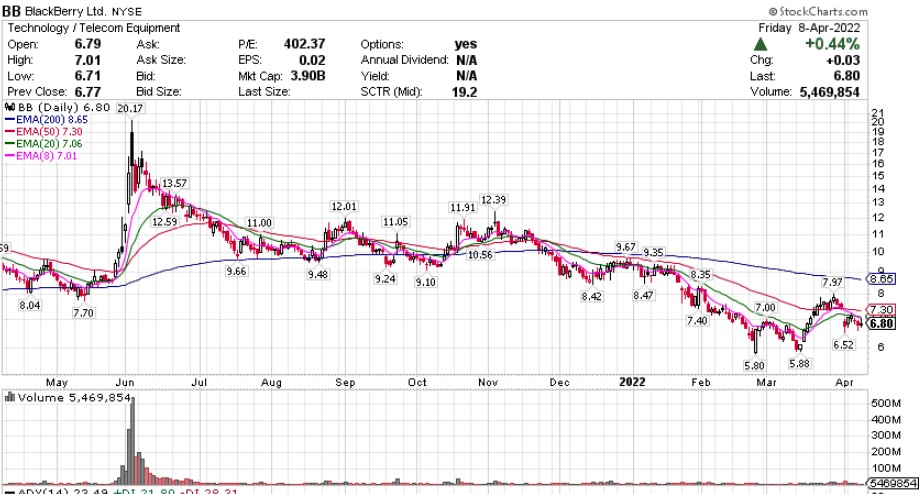The height and width of the screenshot is (494, 924).
Task: Click the 9.24 price annotation
Action: pos(385,279)
